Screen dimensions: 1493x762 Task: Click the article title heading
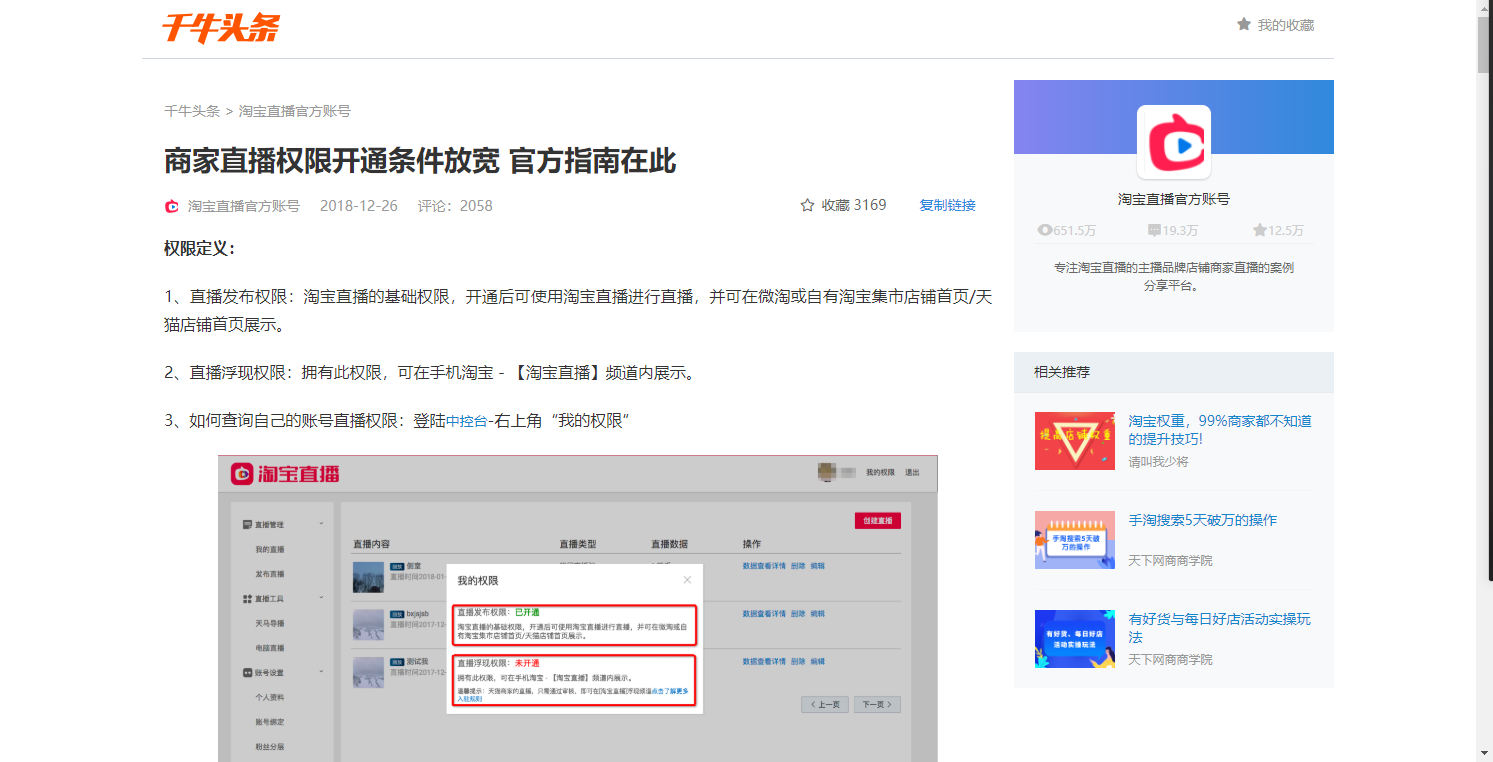click(x=420, y=161)
